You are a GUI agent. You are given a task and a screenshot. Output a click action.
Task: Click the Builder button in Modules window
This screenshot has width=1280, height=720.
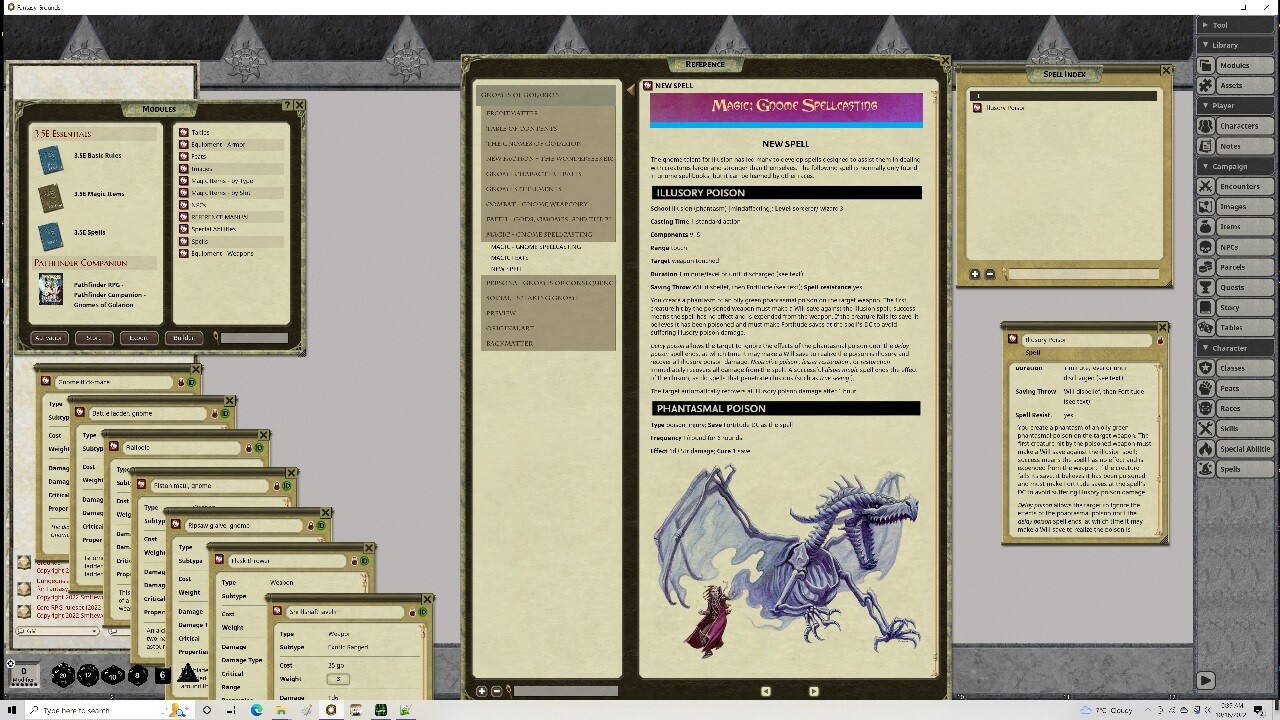pyautogui.click(x=184, y=338)
